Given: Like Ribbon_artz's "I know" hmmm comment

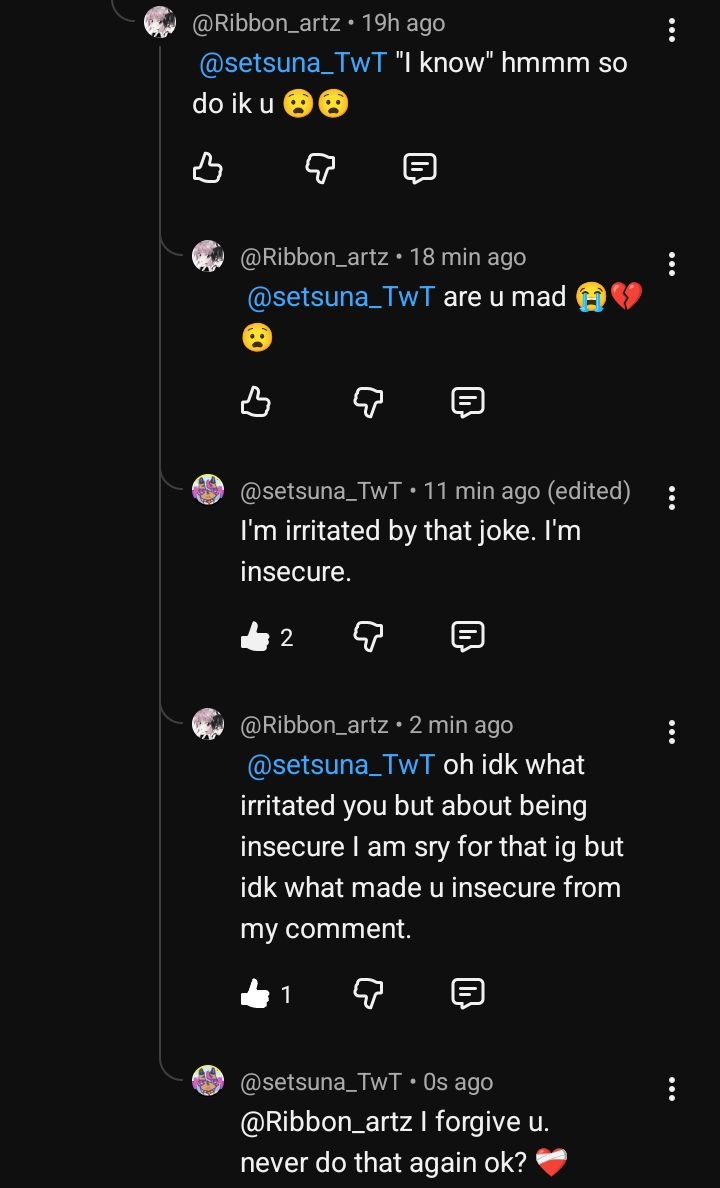Looking at the screenshot, I should pos(207,169).
